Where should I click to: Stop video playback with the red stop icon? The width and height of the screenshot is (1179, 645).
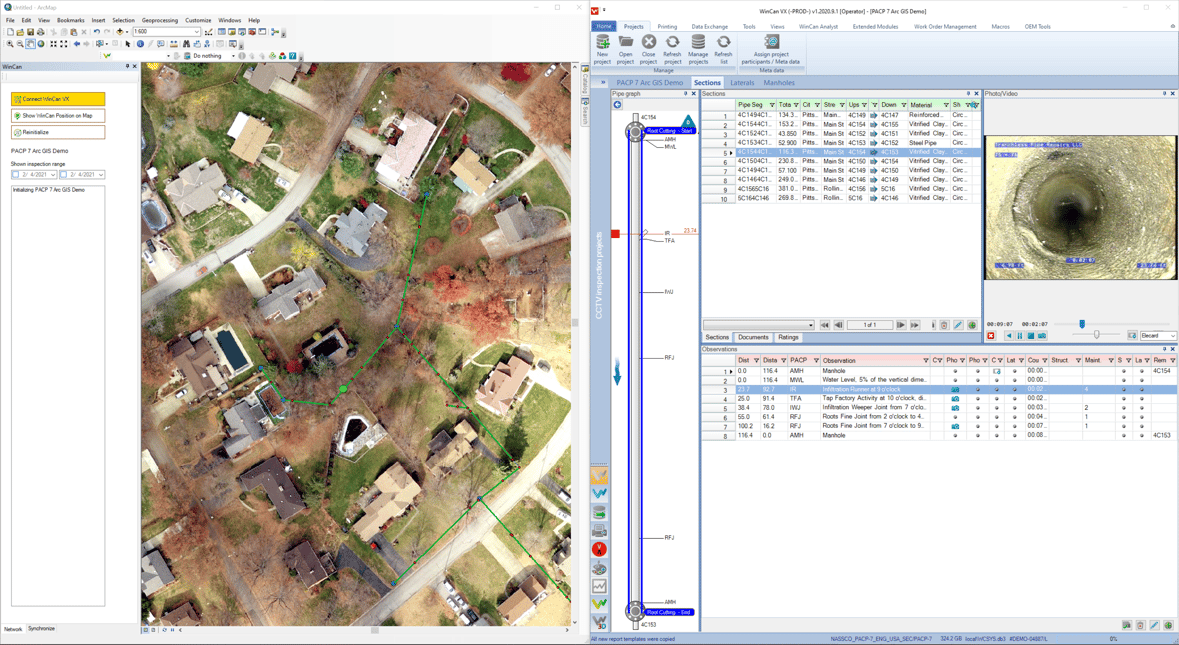pos(990,335)
